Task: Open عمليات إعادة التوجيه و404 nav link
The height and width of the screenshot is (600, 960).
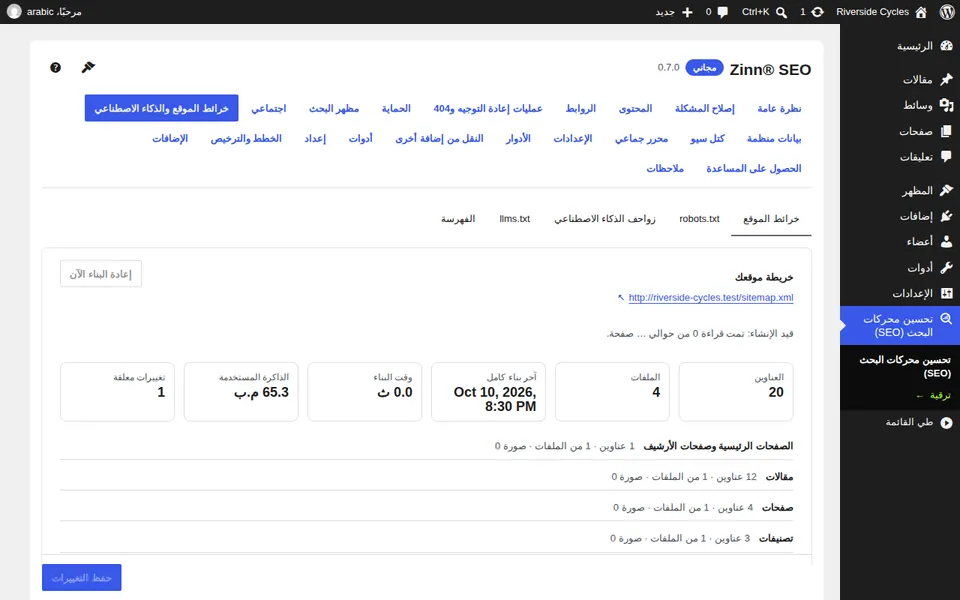Action: click(x=488, y=108)
